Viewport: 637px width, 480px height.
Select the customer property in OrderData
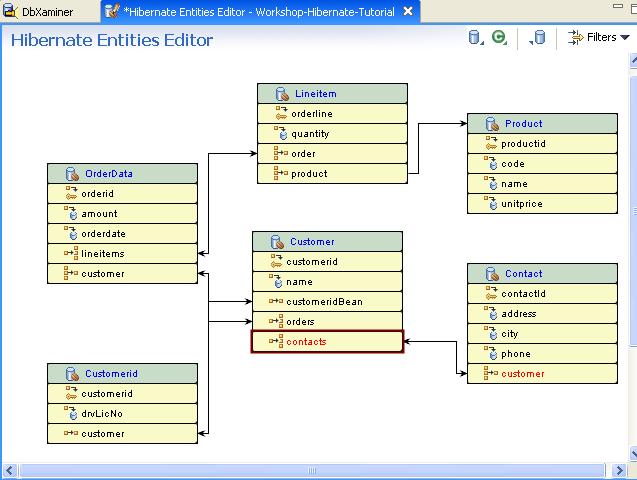(122, 273)
